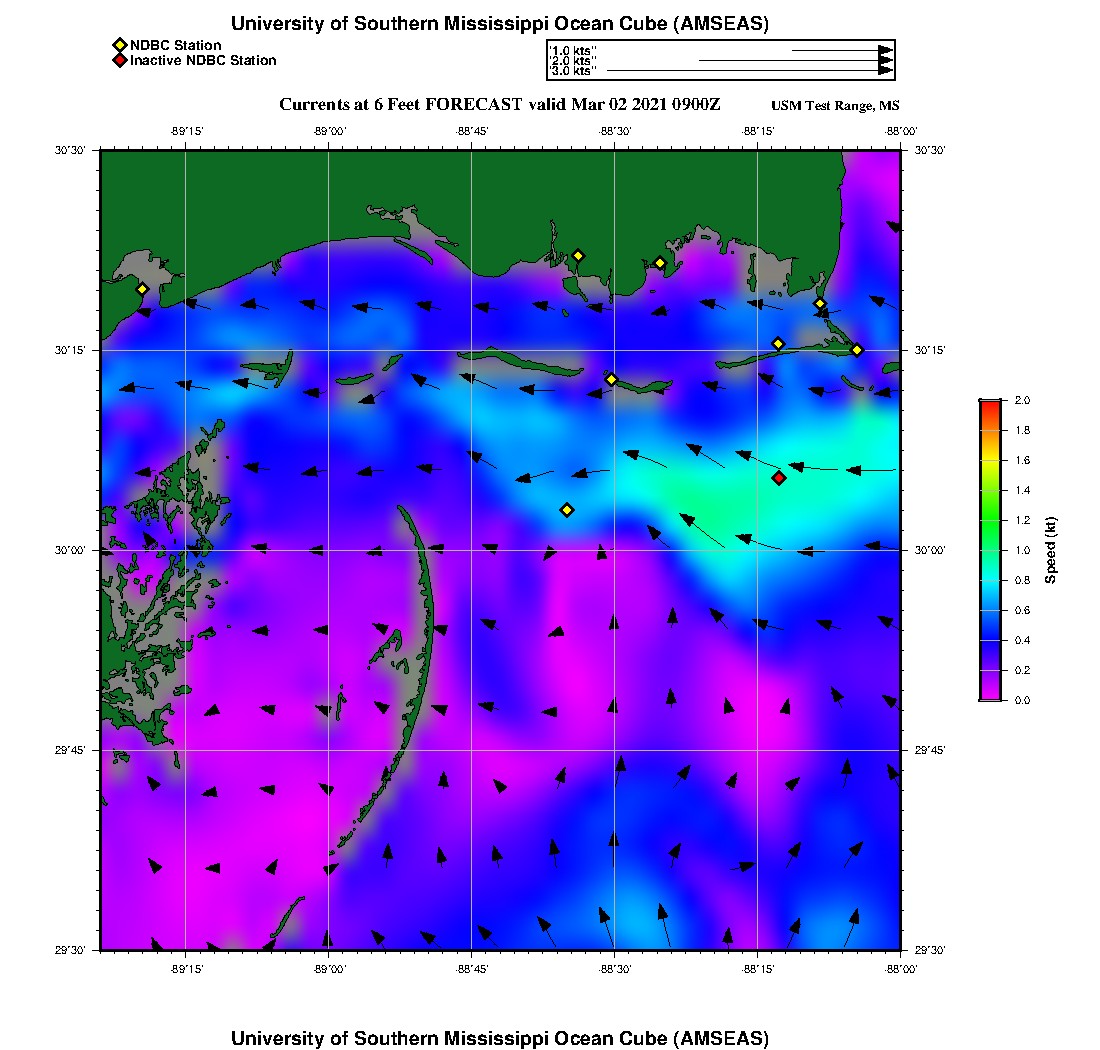Click the "Currents at 6 Feet FORECAST" heading
Screen dimensions: 1100x1050
(x=400, y=105)
